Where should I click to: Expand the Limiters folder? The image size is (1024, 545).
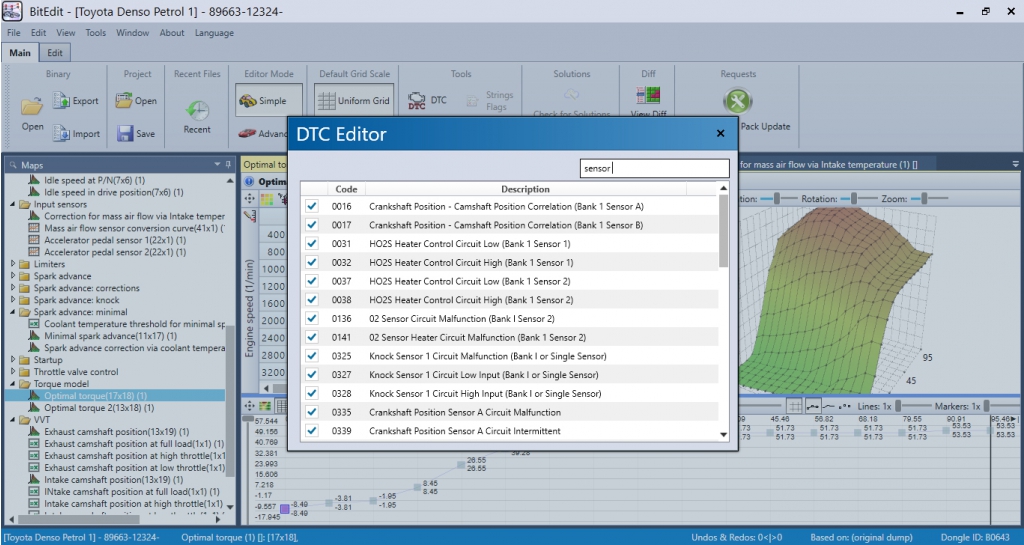[x=13, y=264]
